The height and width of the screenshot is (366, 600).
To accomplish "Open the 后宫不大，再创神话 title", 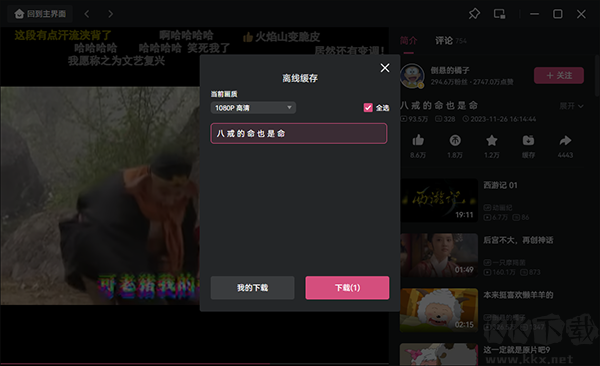I will click(518, 240).
